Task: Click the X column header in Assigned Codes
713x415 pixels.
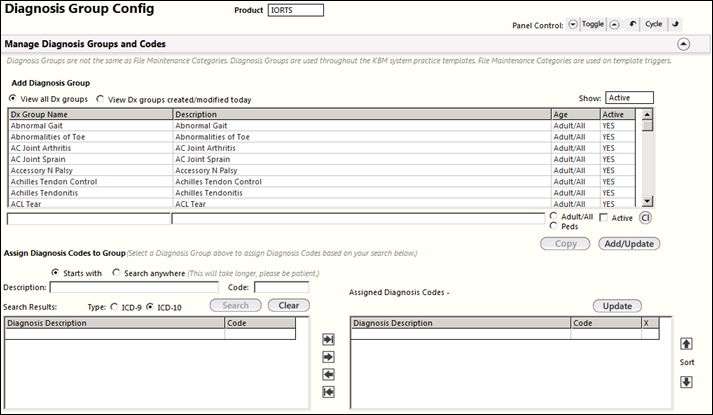Action: 650,323
